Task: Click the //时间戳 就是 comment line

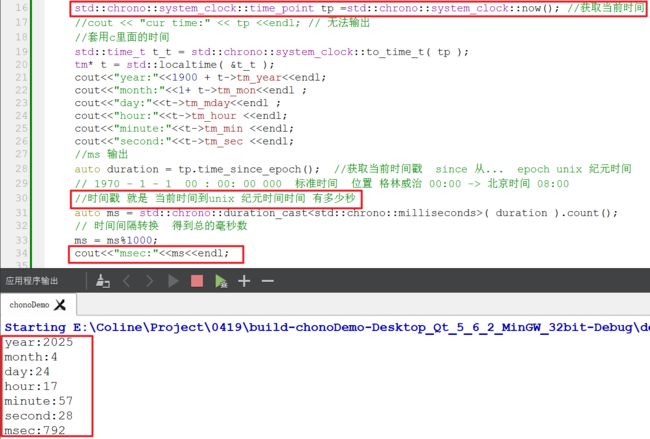Action: click(x=215, y=199)
